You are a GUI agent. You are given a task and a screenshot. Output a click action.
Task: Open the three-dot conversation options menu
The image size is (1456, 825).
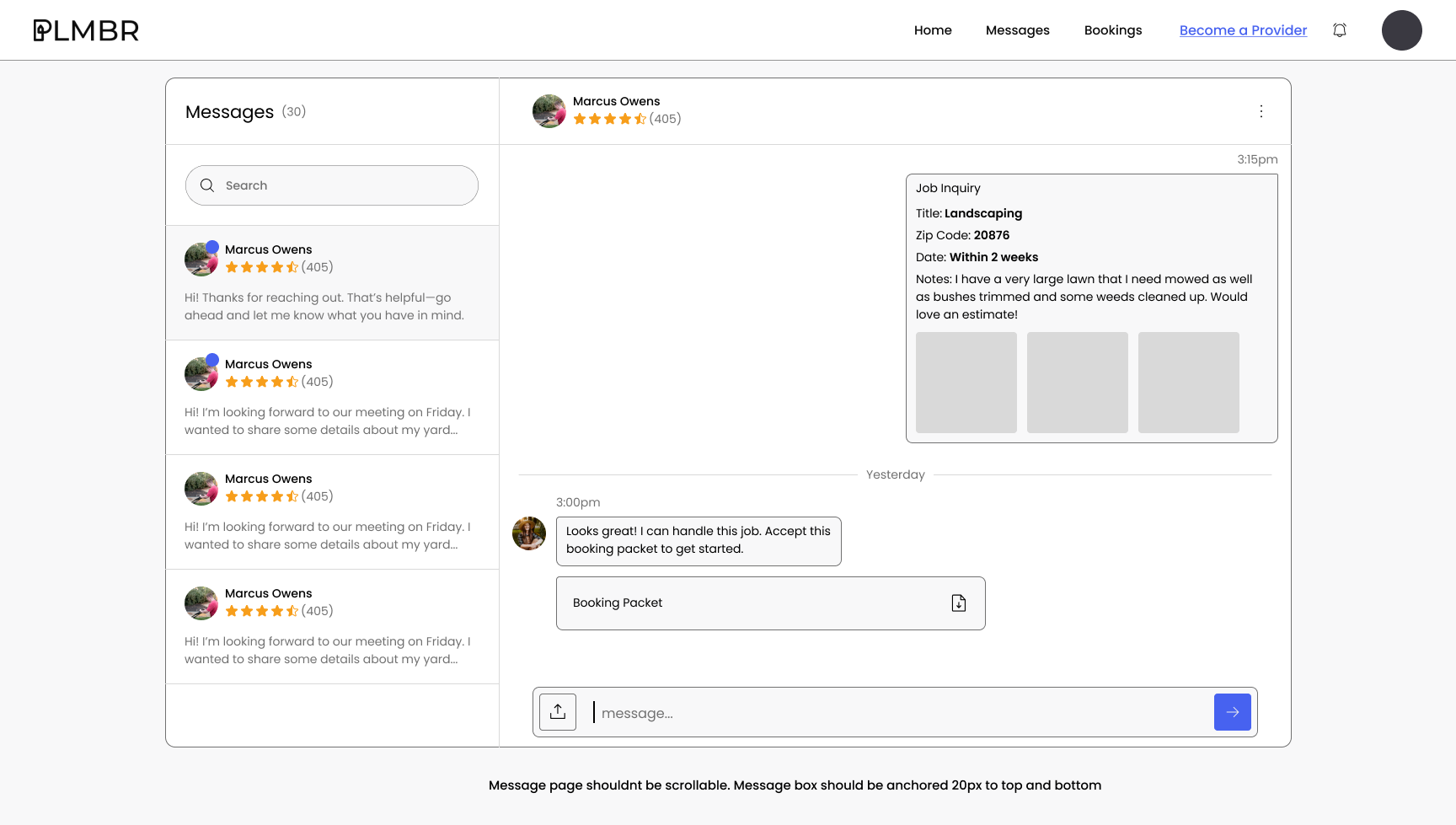(x=1261, y=111)
